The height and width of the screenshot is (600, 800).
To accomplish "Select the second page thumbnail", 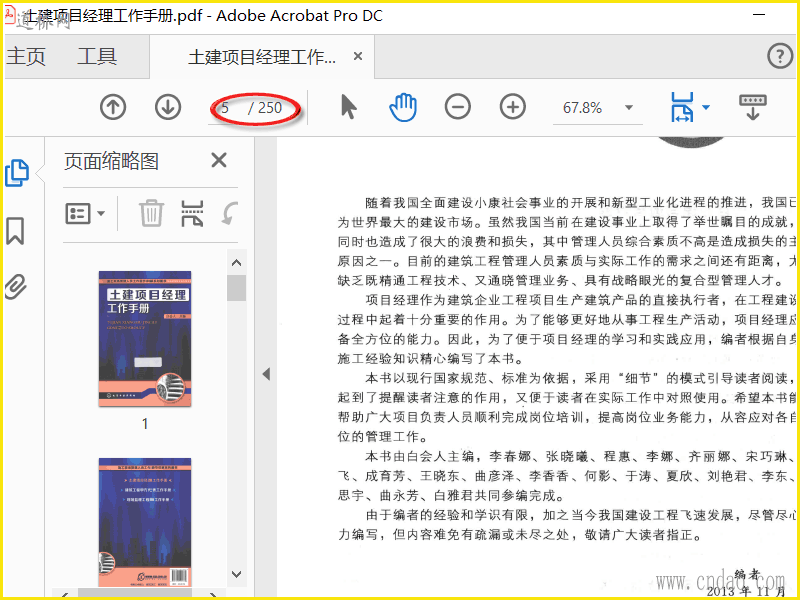I will pos(145,522).
